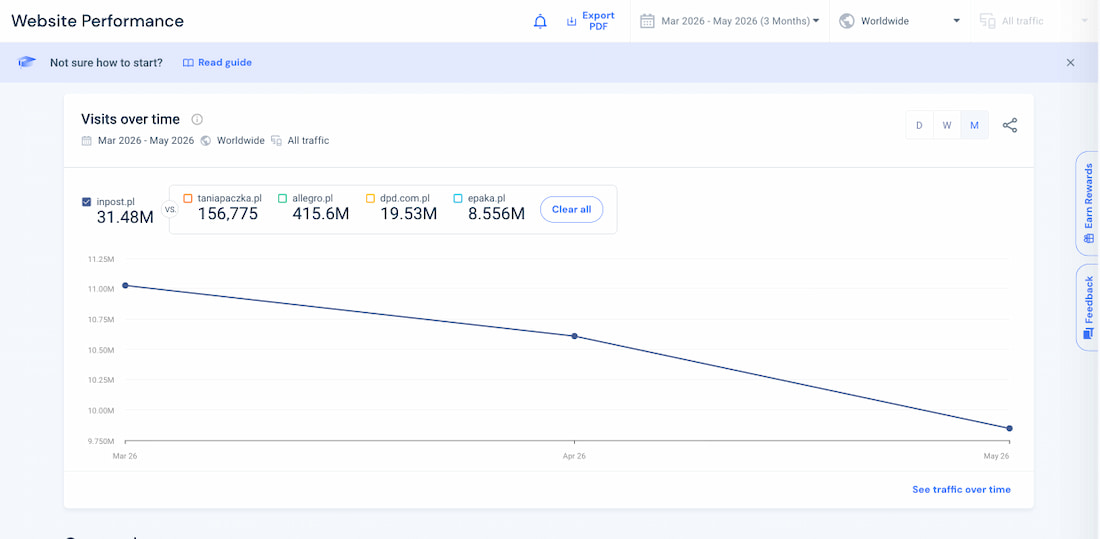1100x539 pixels.
Task: Dismiss the 'Not sure how to start?' banner
Action: (1071, 62)
